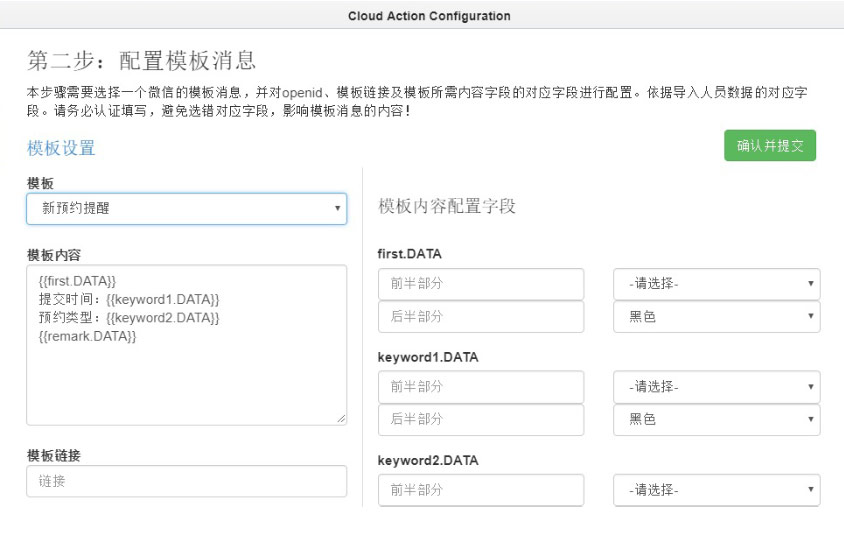Click first.DATA 后半部分 input field
Image resolution: width=844 pixels, height=560 pixels.
(x=481, y=317)
